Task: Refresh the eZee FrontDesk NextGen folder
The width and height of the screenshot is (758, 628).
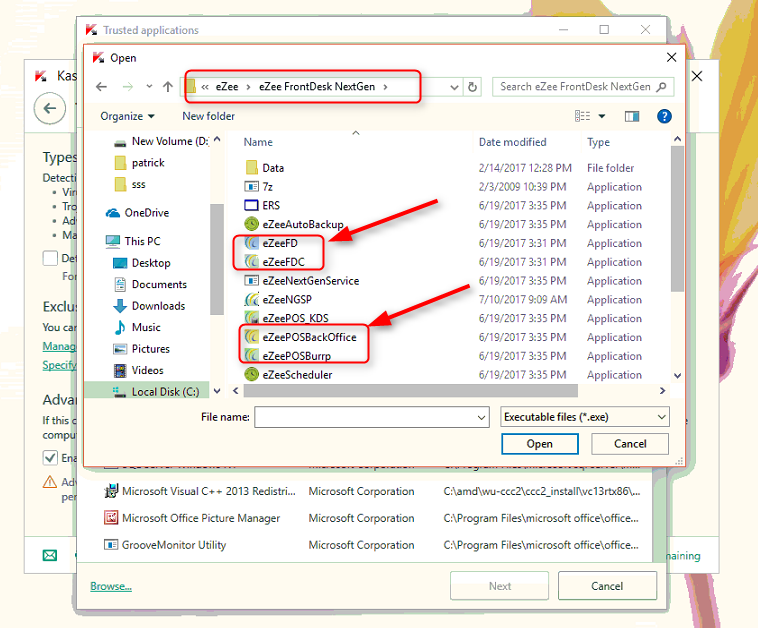Action: click(x=472, y=87)
